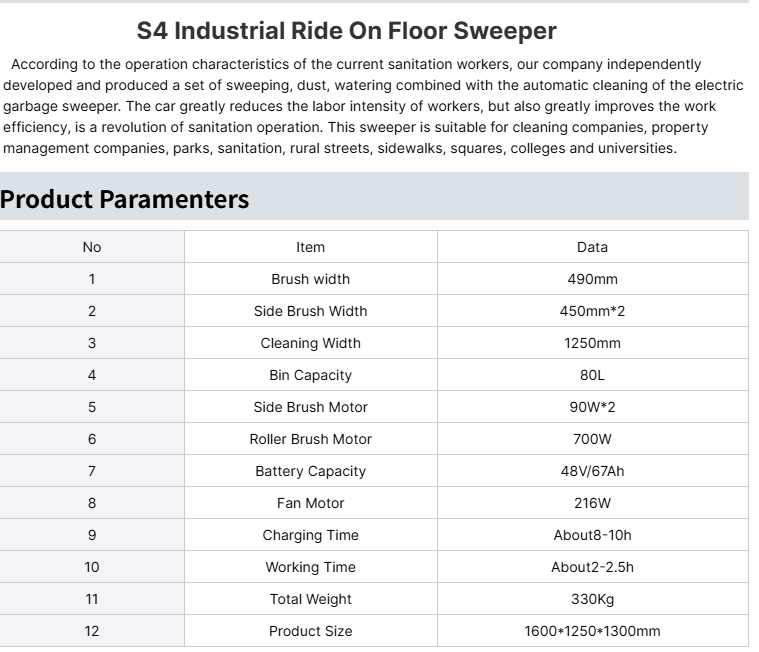
Task: Click the 'Charging Time' item cell
Action: [311, 535]
